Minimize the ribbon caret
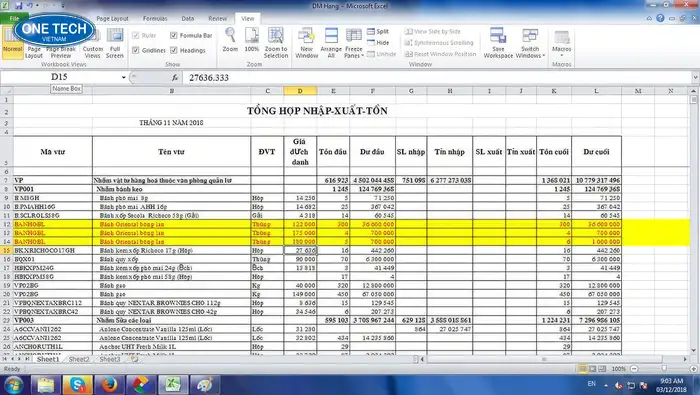 pos(649,18)
